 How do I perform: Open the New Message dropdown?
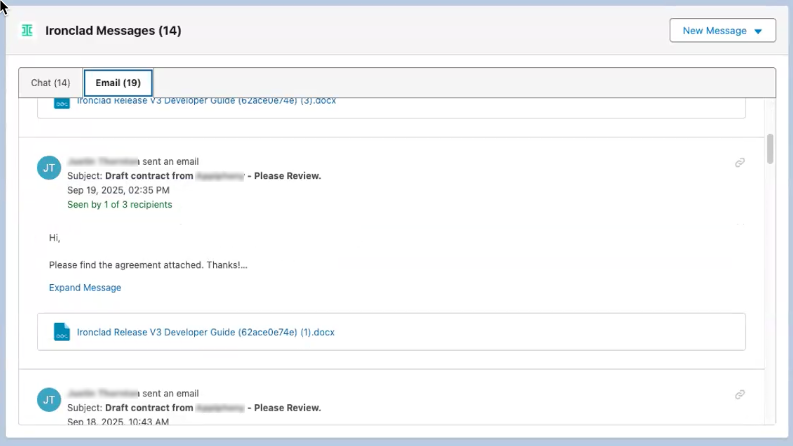(x=722, y=30)
